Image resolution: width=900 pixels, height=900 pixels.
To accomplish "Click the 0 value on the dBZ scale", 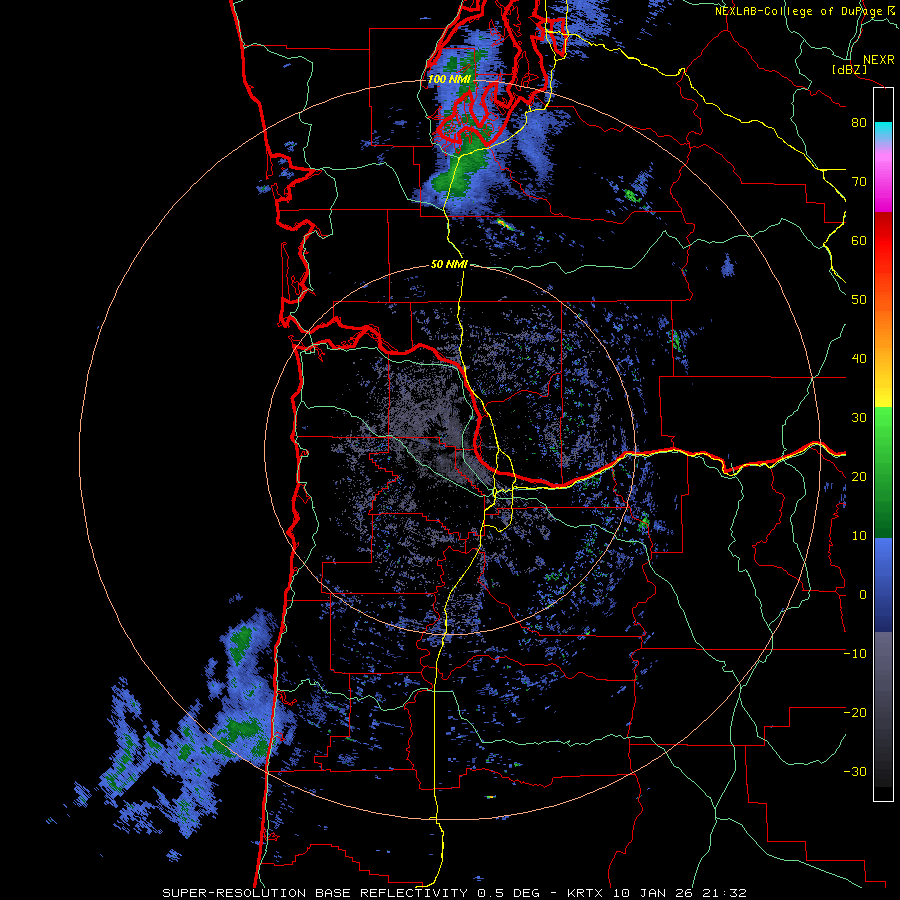I will coord(863,595).
